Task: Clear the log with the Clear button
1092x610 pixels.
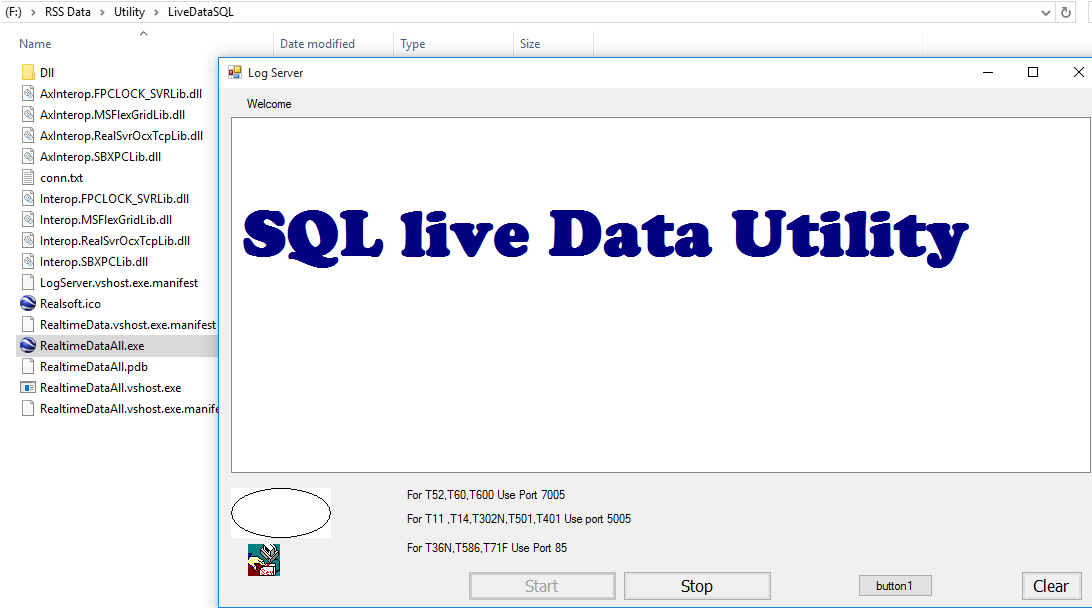Action: [1051, 585]
